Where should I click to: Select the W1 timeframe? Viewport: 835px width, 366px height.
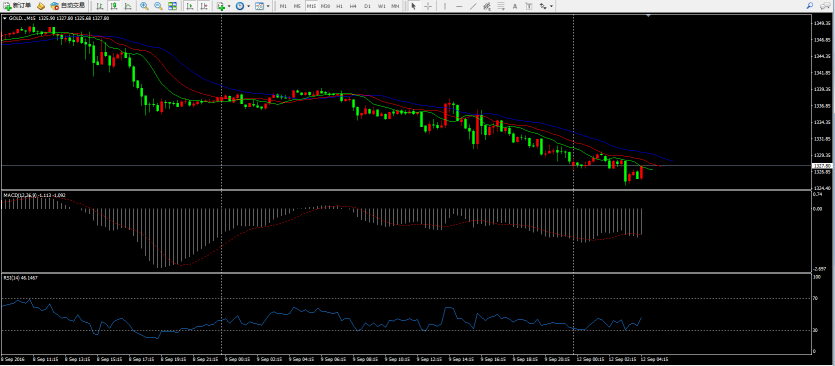coord(381,6)
